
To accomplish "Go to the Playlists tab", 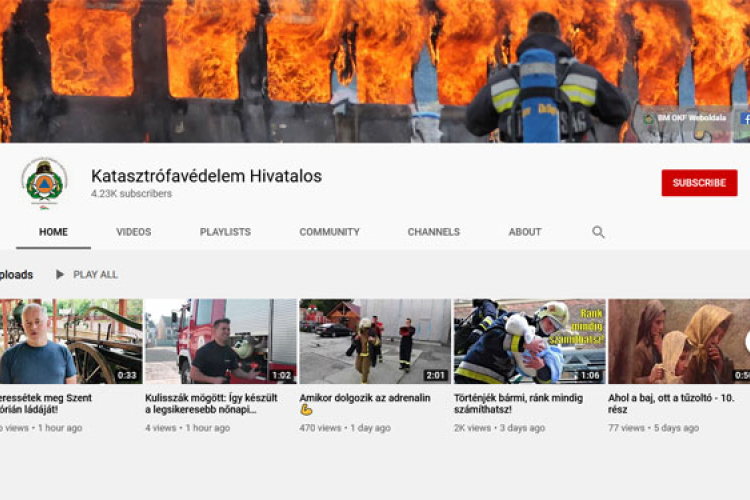I will [x=225, y=232].
